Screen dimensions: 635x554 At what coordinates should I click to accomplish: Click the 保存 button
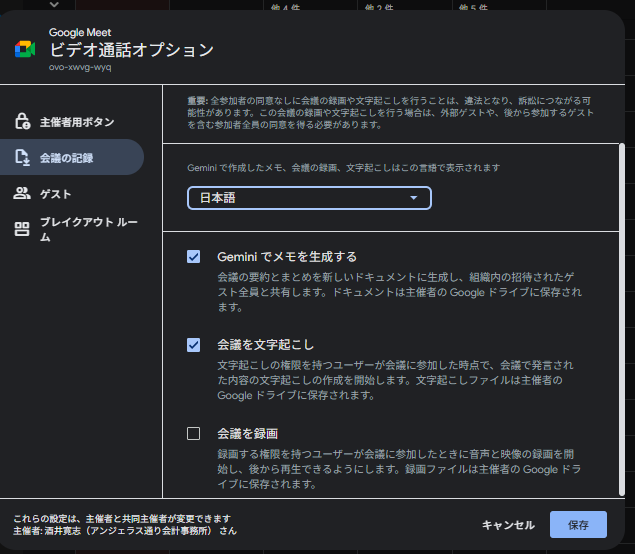click(578, 525)
